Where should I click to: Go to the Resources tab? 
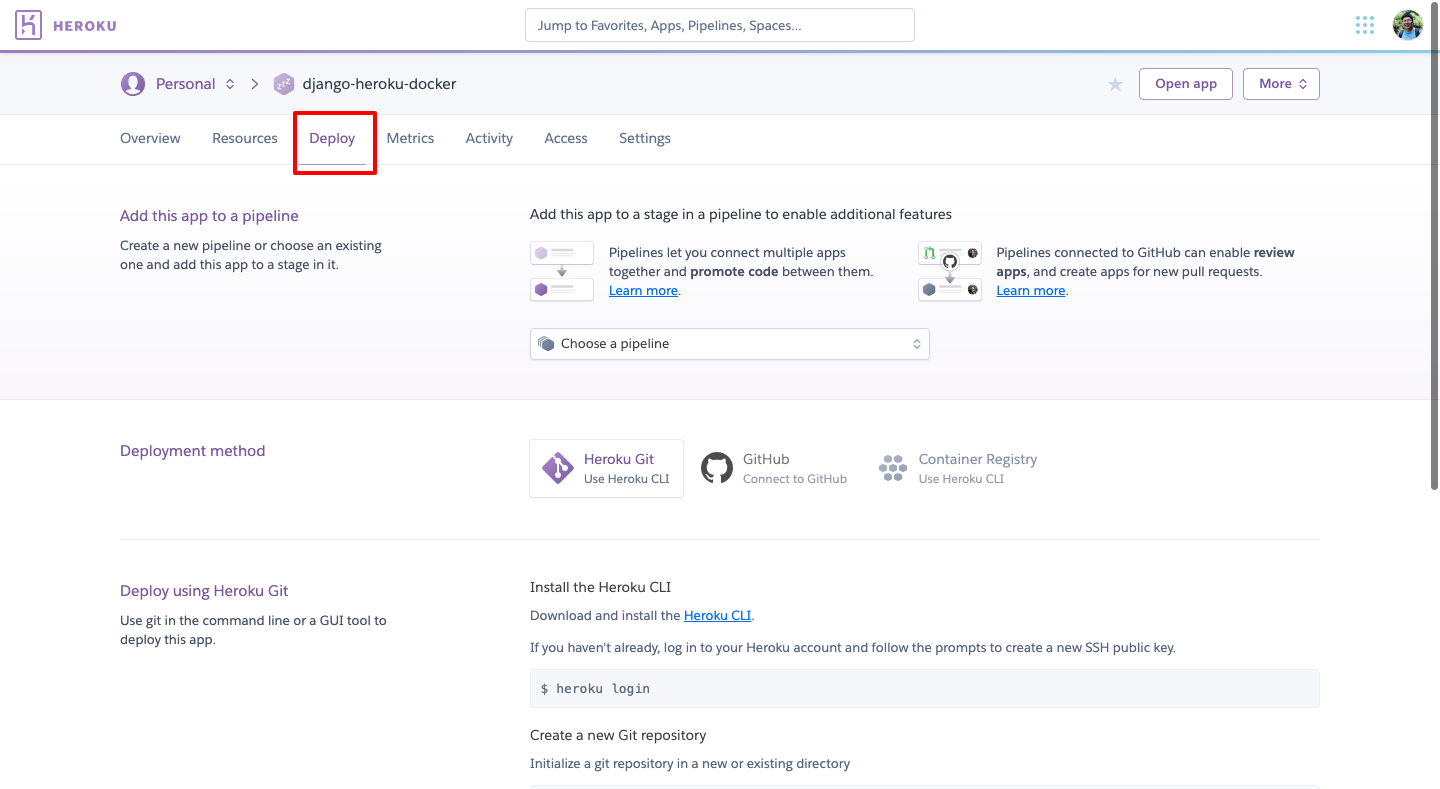tap(244, 138)
